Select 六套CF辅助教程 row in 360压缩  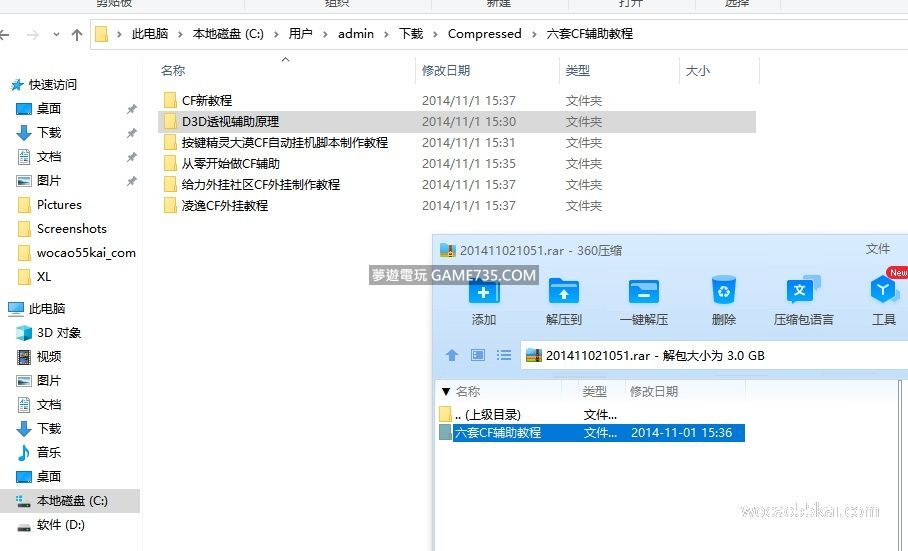point(592,432)
